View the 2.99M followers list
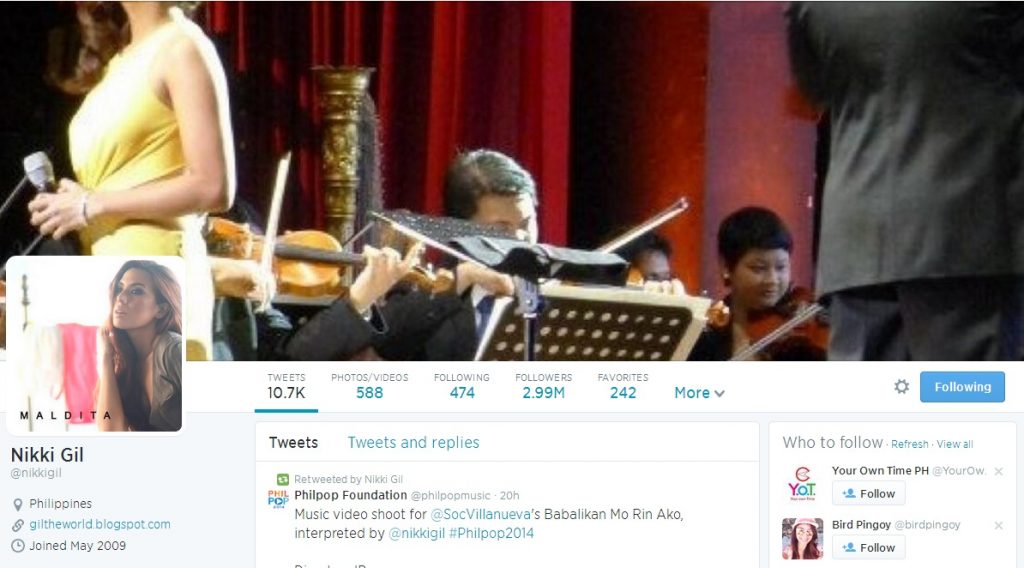Screen dimensions: 1024x568 [543, 386]
